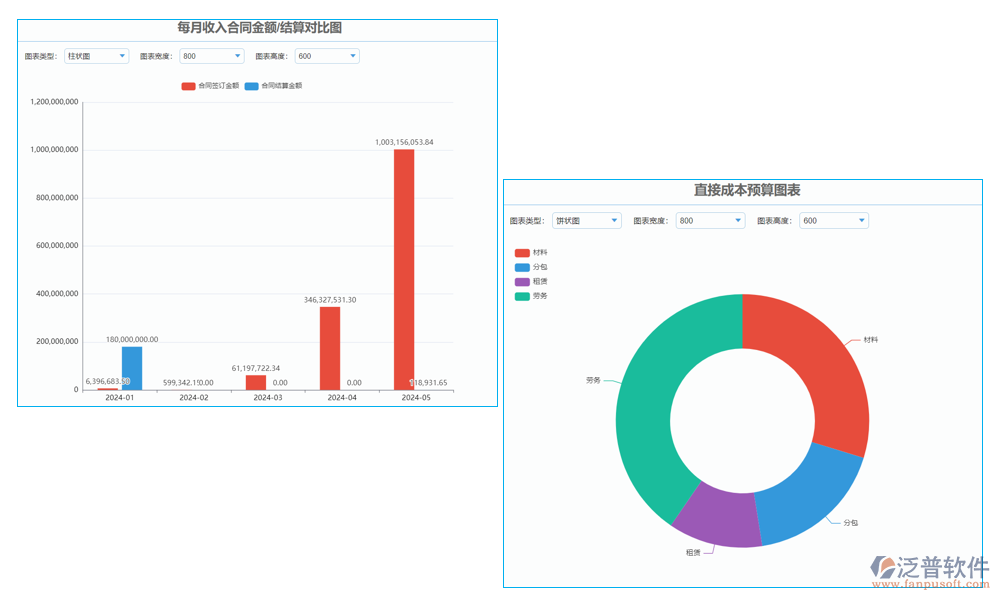Toggle the 分包 legend entry
The height and width of the screenshot is (600, 1000).
[x=531, y=267]
